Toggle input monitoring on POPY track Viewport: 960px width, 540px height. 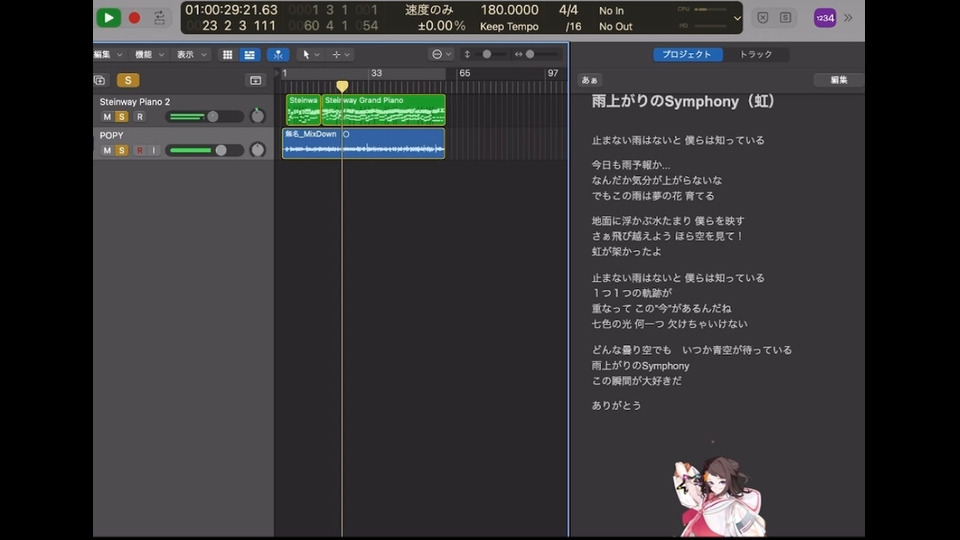(154, 150)
